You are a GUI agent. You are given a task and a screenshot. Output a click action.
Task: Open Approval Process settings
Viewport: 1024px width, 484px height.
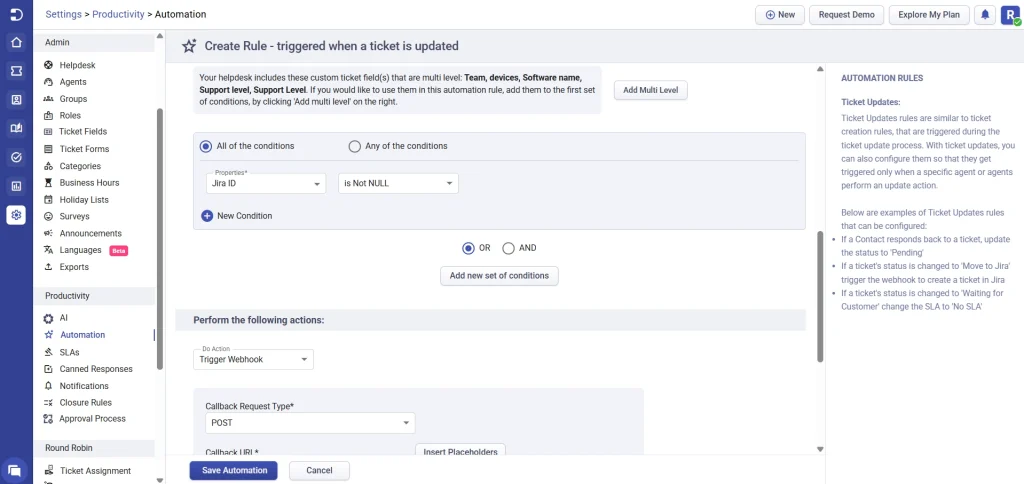point(92,419)
